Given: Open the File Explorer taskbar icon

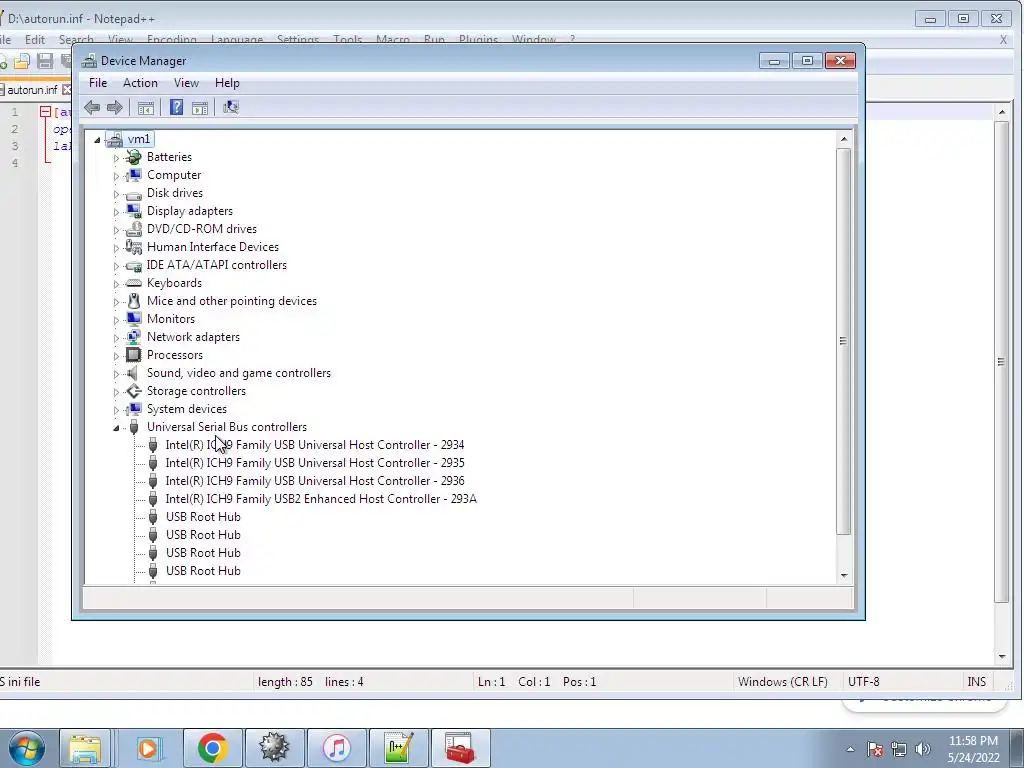Looking at the screenshot, I should pyautogui.click(x=86, y=748).
